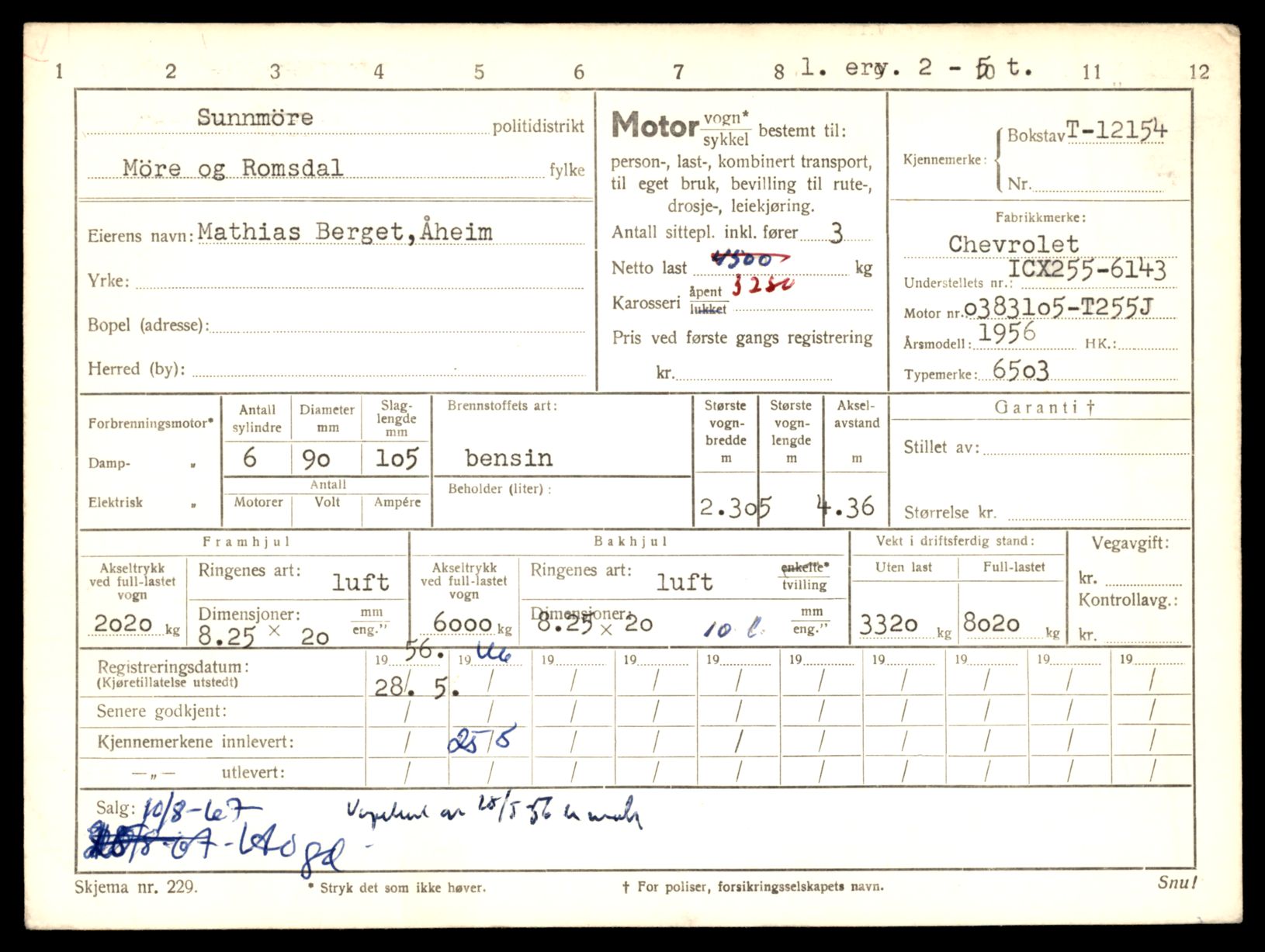Click the Chevrolet fabrikkmerke value
1265x952 pixels.
point(1013,244)
